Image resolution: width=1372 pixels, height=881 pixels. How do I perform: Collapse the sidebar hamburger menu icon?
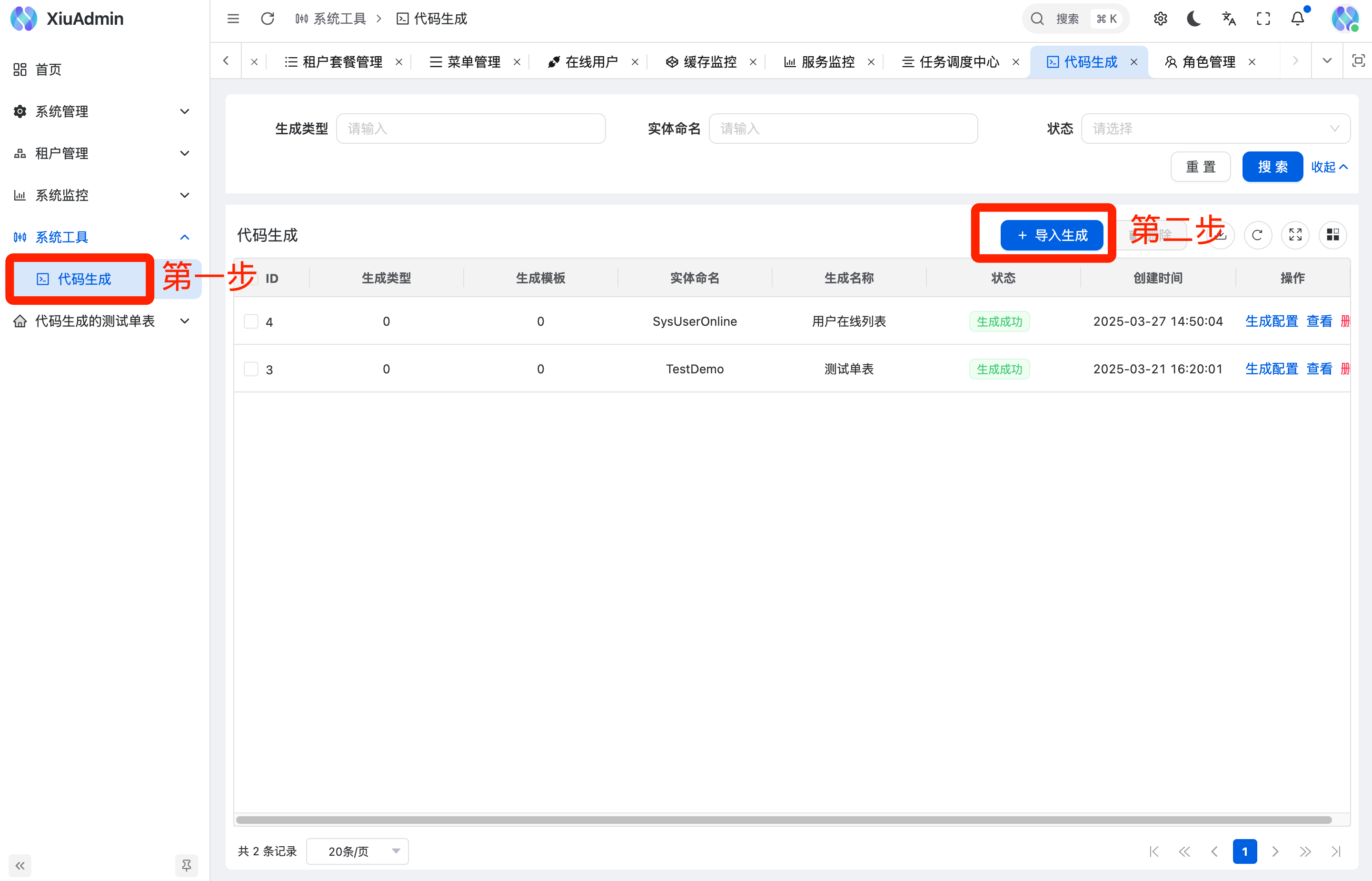(233, 19)
